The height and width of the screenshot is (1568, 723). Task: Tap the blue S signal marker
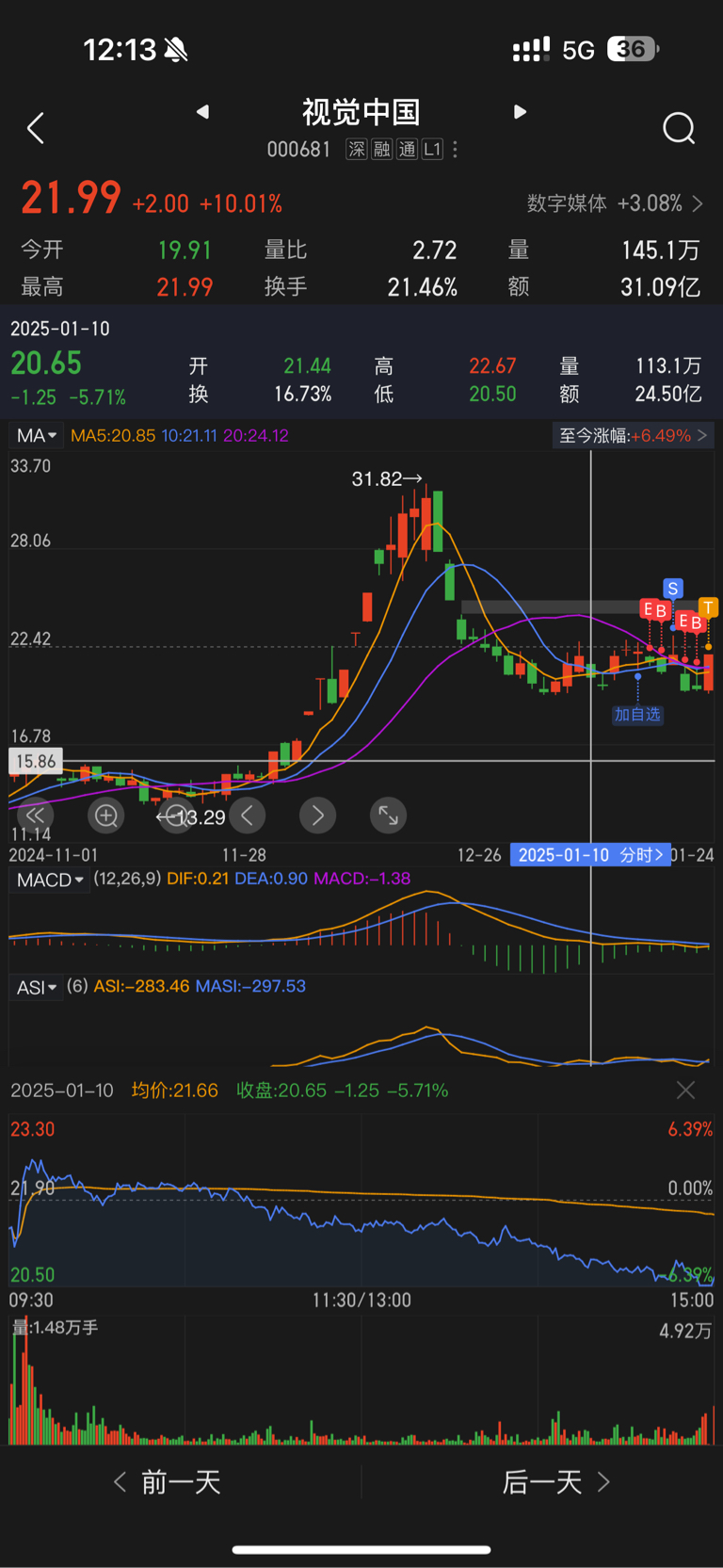coord(672,589)
